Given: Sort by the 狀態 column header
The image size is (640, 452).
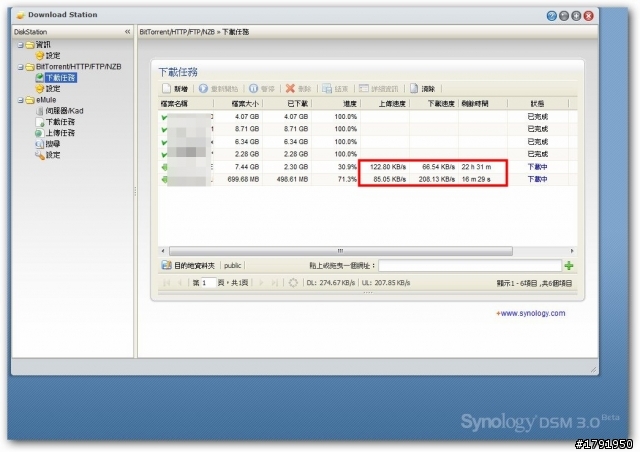Looking at the screenshot, I should click(538, 104).
